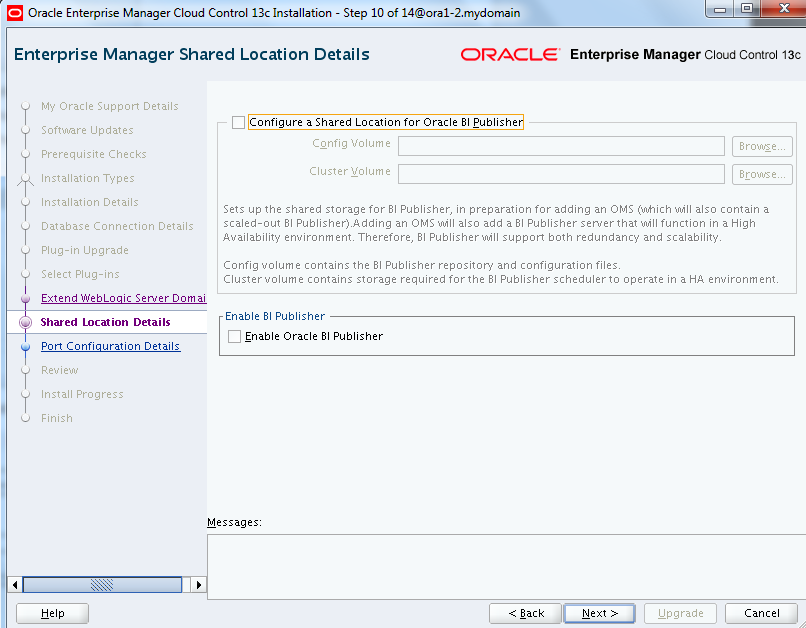Click the Cluster Volume text field

(x=560, y=175)
